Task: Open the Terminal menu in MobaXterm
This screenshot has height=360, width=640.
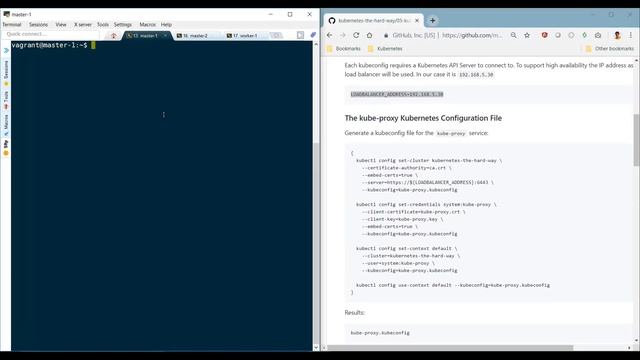Action: [11, 24]
